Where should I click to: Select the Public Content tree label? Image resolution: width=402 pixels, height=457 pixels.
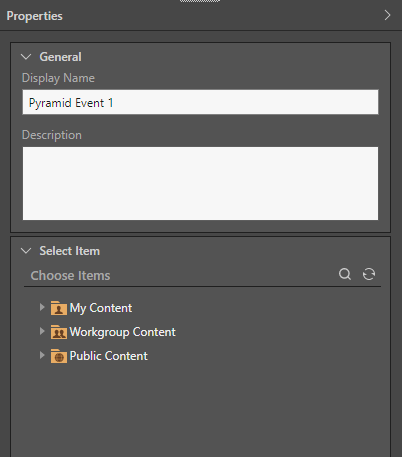(108, 356)
